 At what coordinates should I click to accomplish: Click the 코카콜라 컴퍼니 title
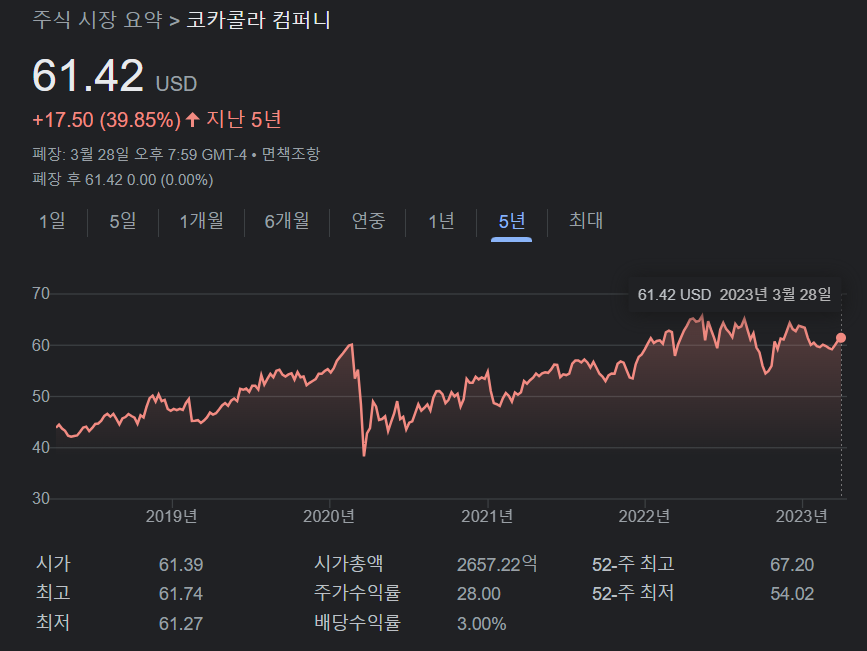point(258,20)
